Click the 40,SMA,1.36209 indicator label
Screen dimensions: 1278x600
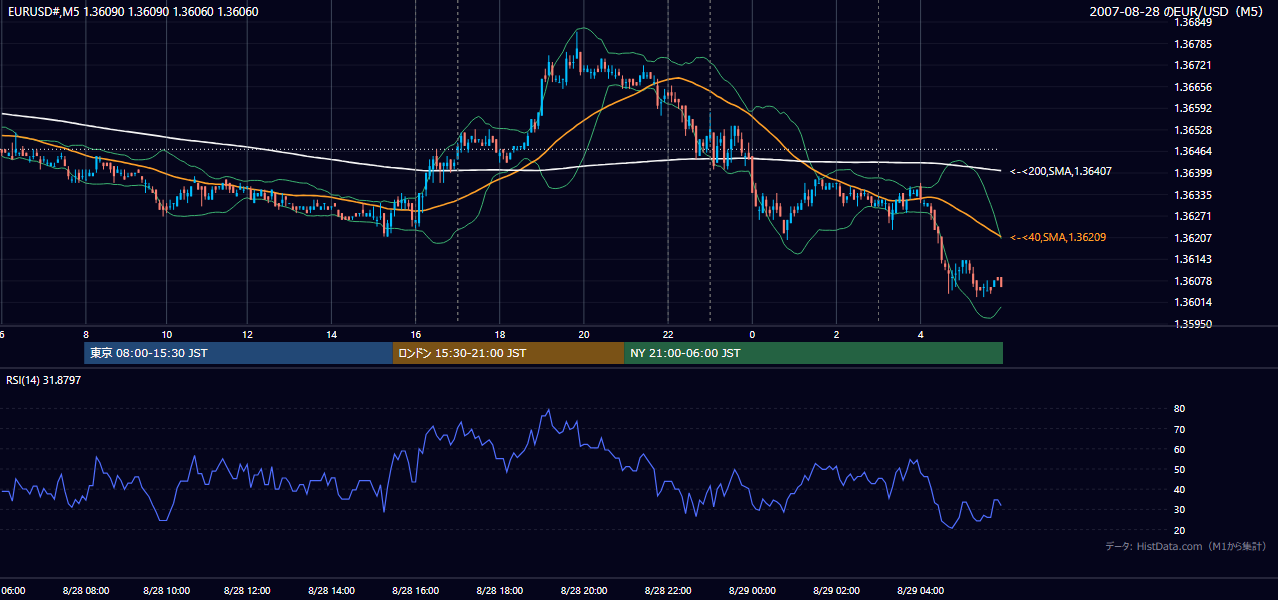pyautogui.click(x=1057, y=237)
